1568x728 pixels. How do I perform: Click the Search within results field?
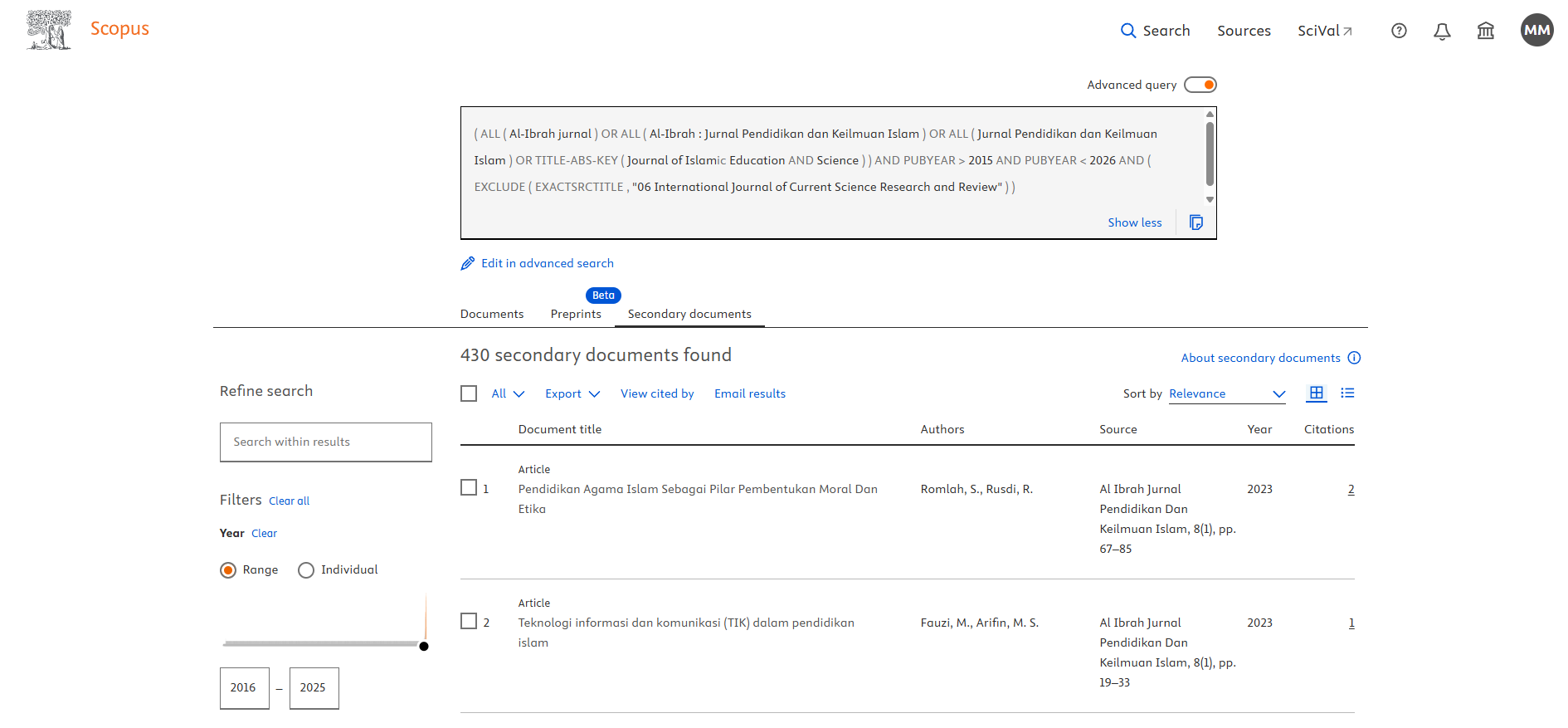coord(325,442)
